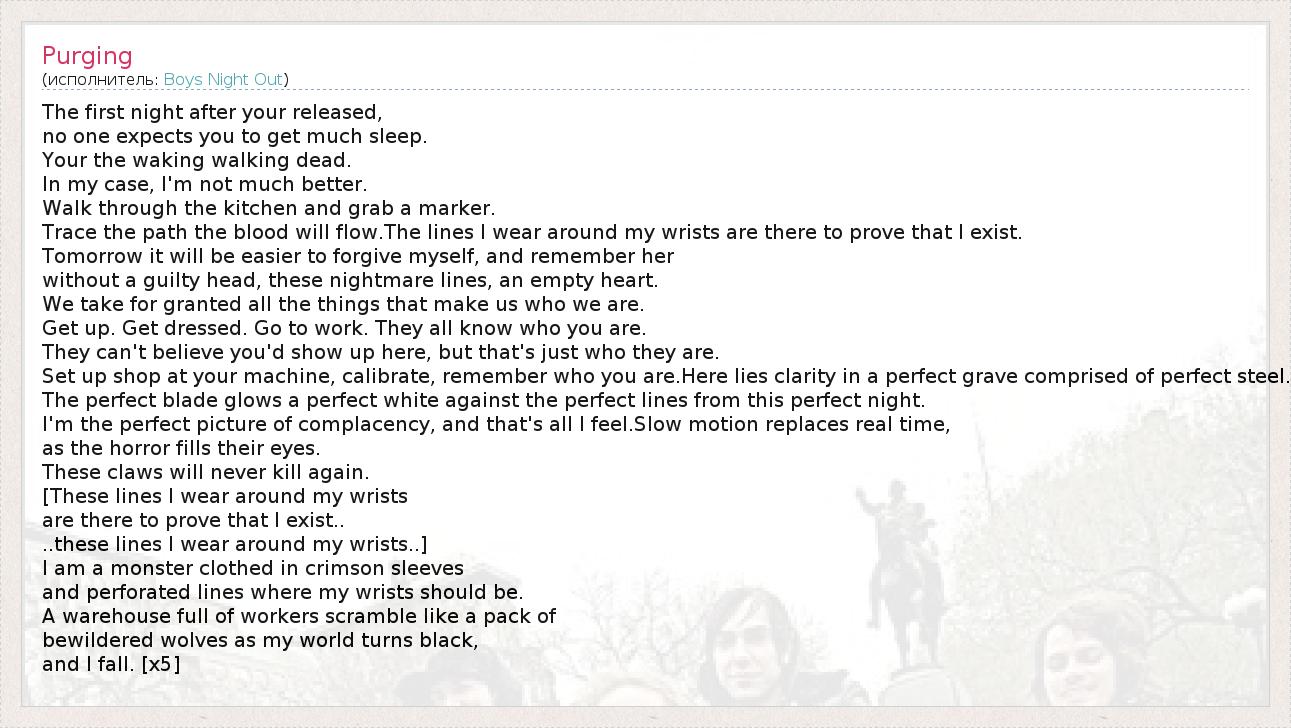
Task: Click the line 'no one expects you to get much sleep.'
Action: coord(234,136)
